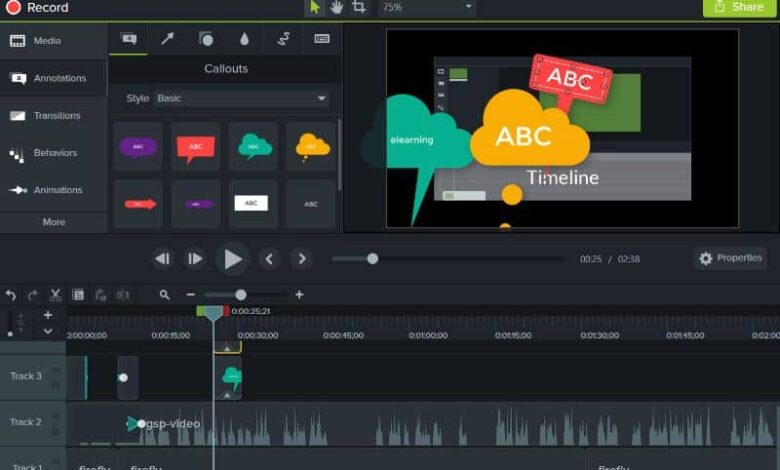The image size is (780, 470).
Task: Click the callouts list scrollbar
Action: (x=339, y=154)
